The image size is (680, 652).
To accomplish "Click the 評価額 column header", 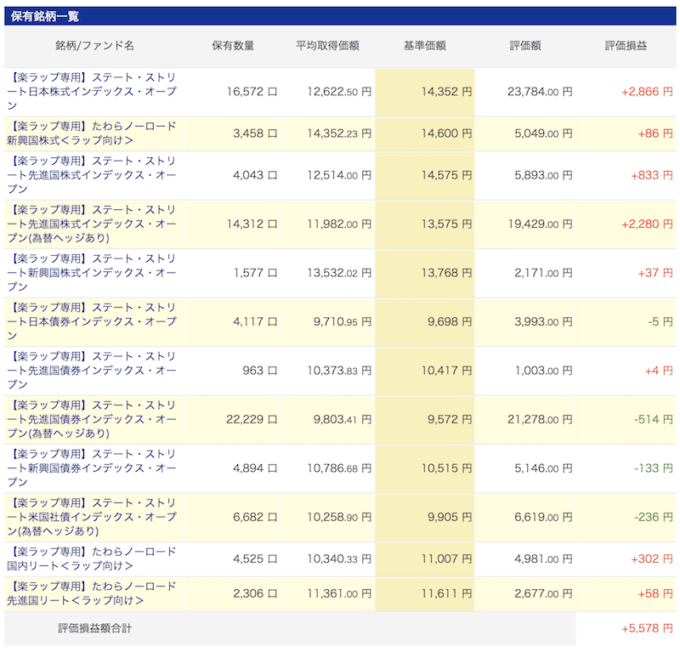I will 525,46.
